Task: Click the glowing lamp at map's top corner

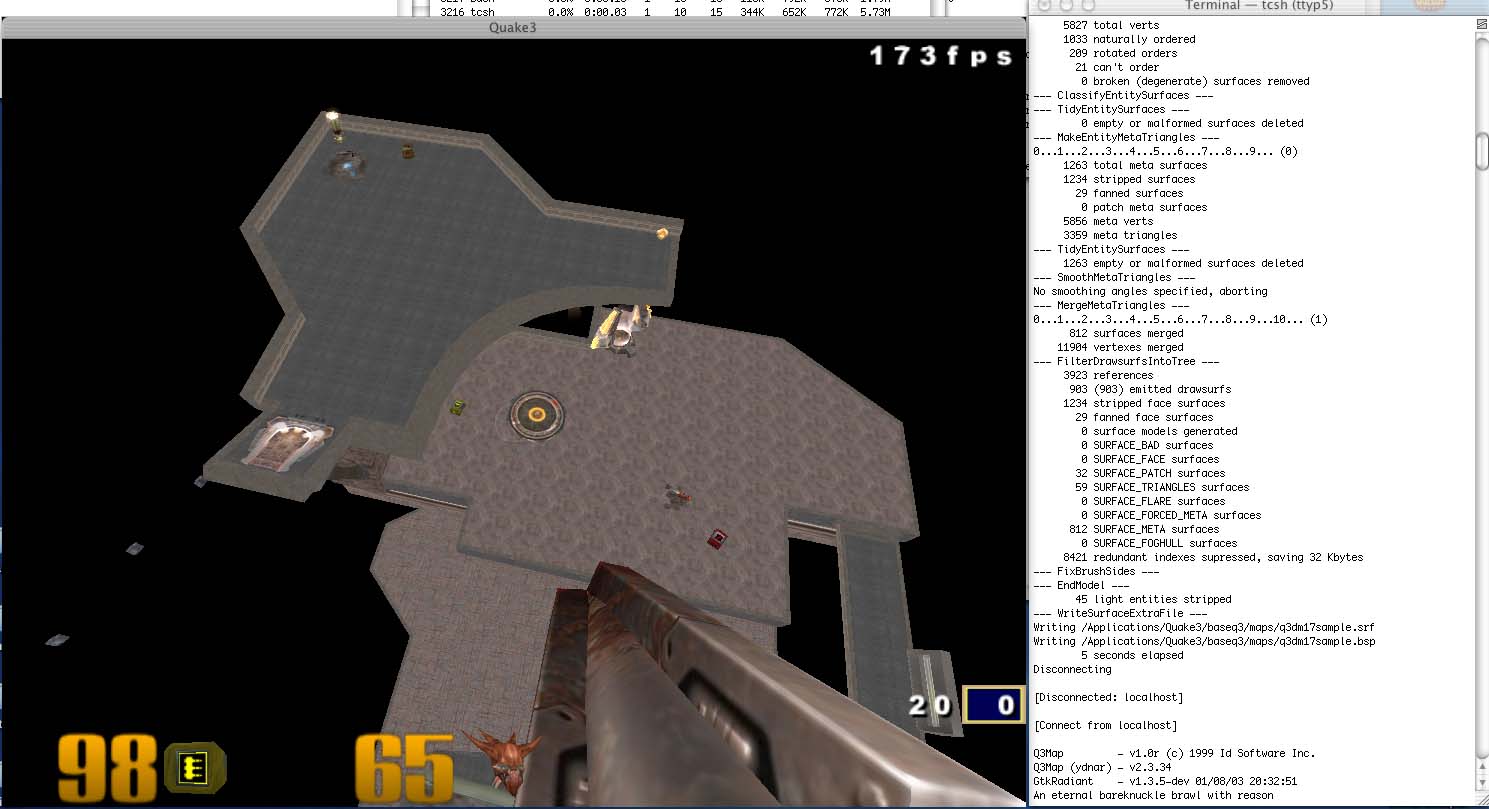Action: [x=333, y=118]
